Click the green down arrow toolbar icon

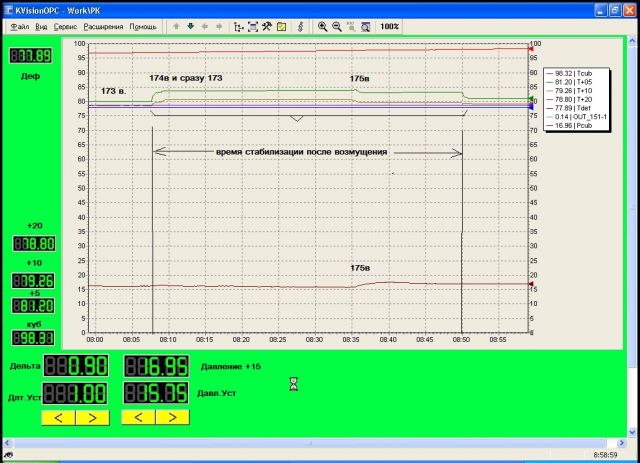tap(191, 26)
